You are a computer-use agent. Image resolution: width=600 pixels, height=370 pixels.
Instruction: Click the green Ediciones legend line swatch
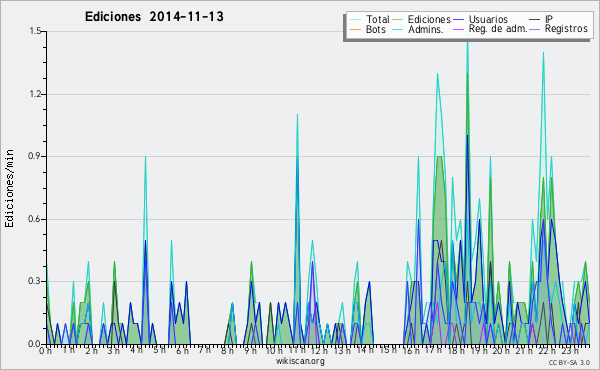click(398, 20)
